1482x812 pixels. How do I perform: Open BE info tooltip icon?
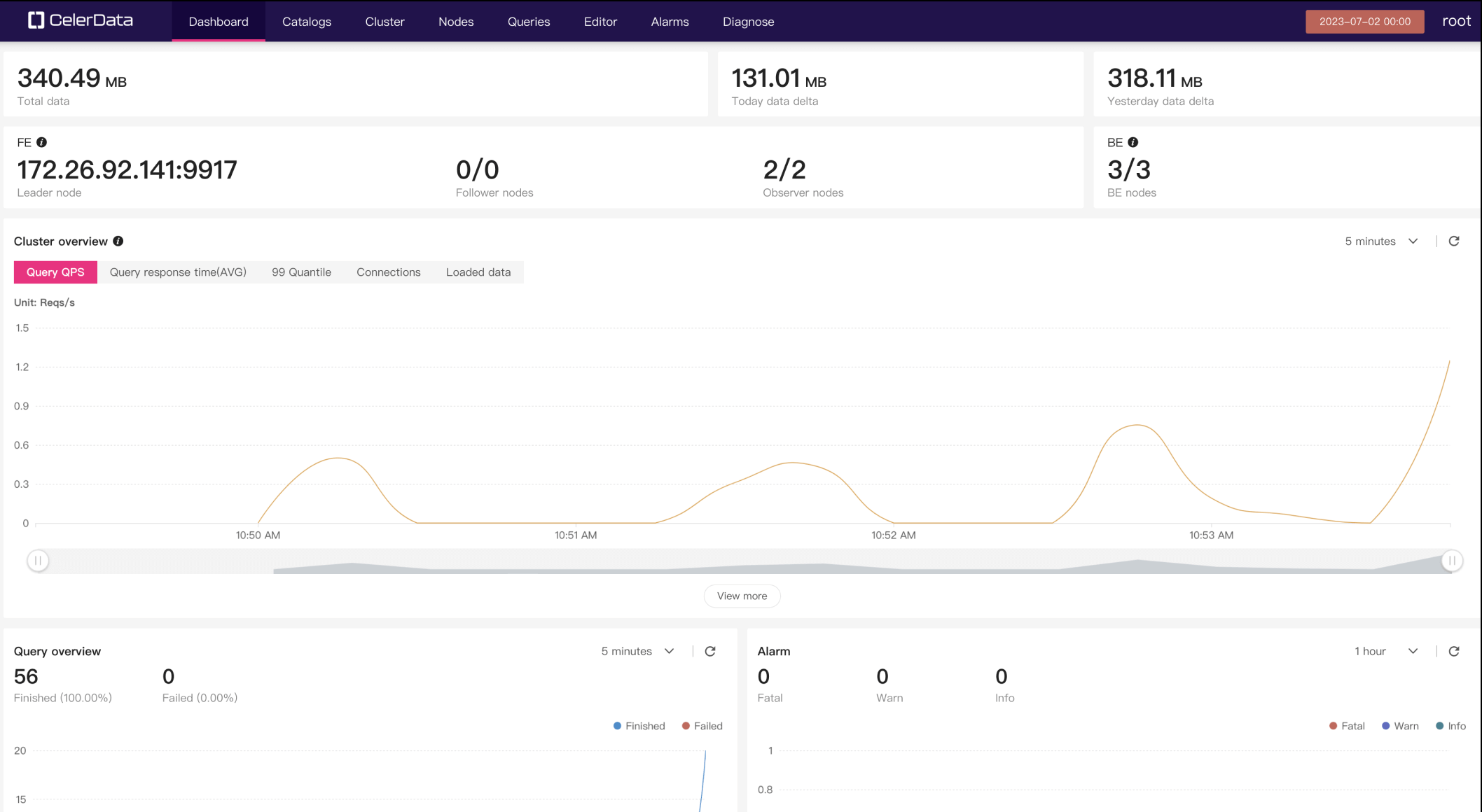point(1133,142)
